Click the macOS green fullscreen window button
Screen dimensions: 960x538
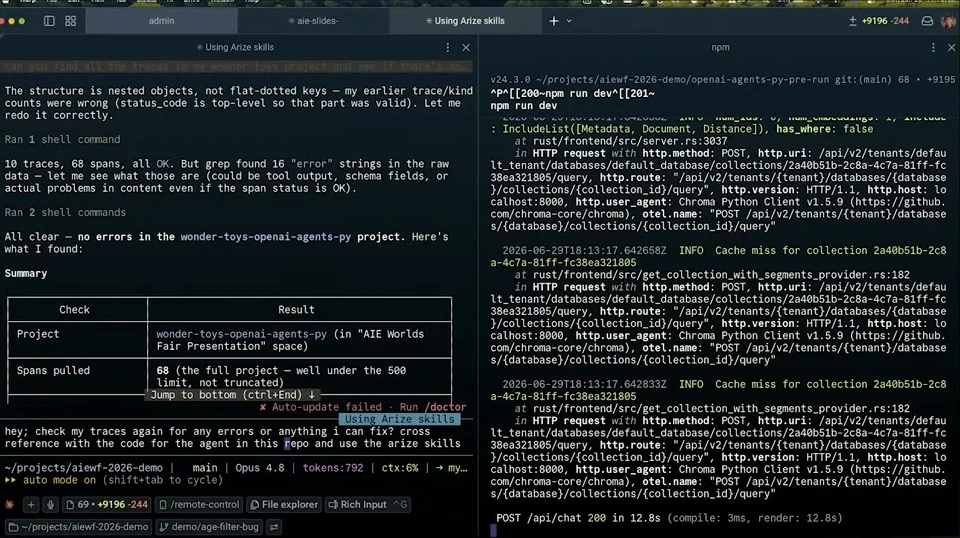22,21
